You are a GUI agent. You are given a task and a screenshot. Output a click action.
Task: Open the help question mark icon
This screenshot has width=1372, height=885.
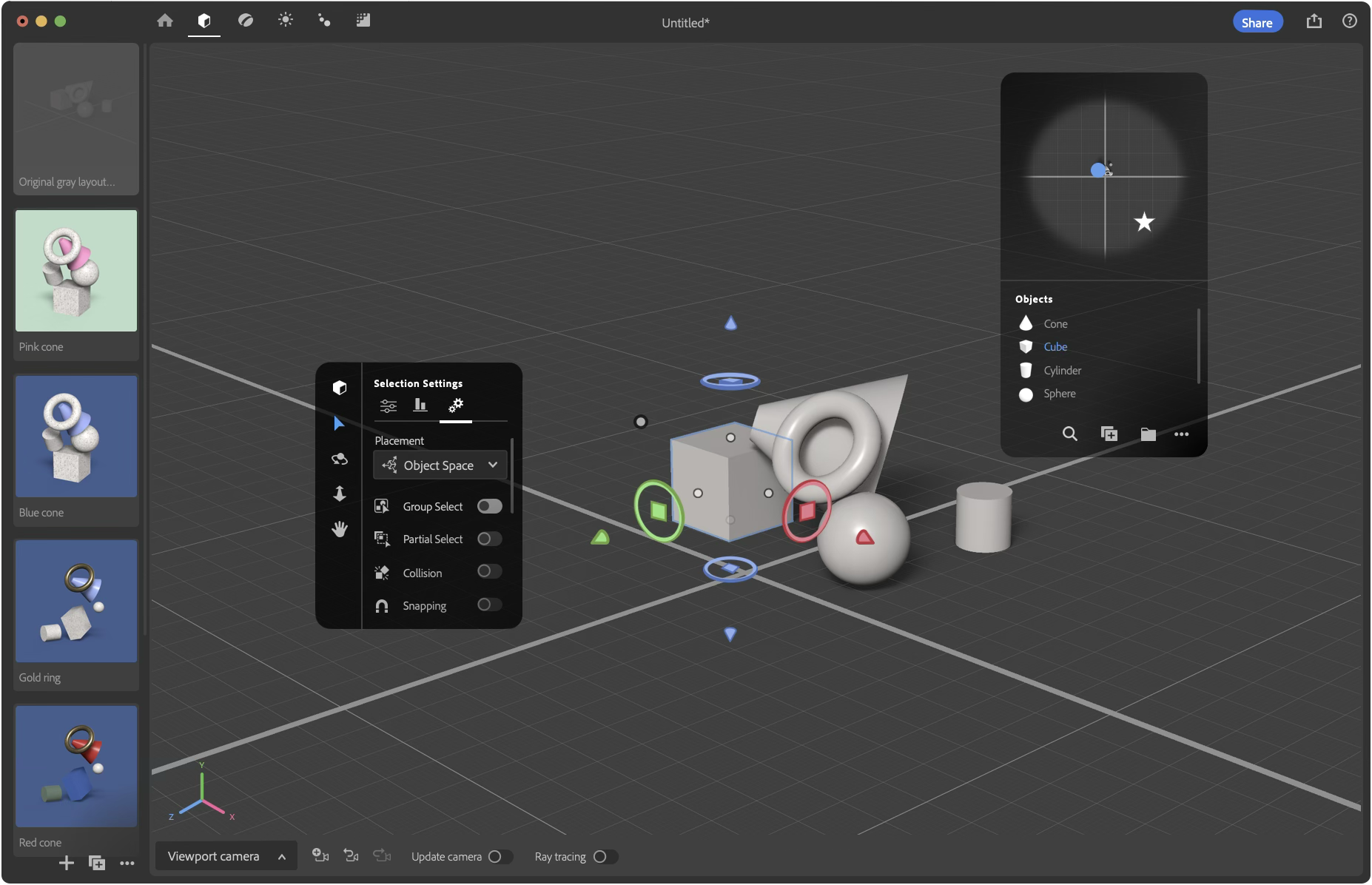[x=1349, y=21]
